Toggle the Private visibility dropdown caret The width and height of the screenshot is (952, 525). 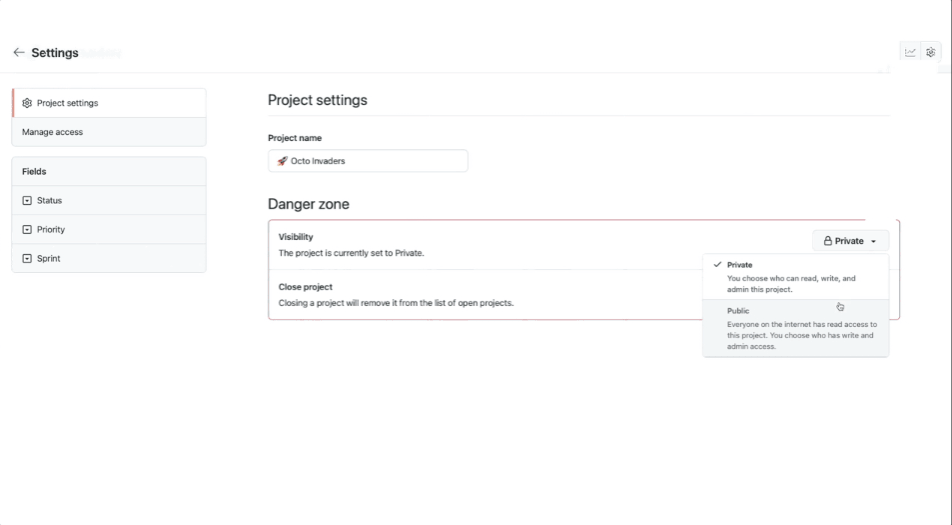[873, 241]
